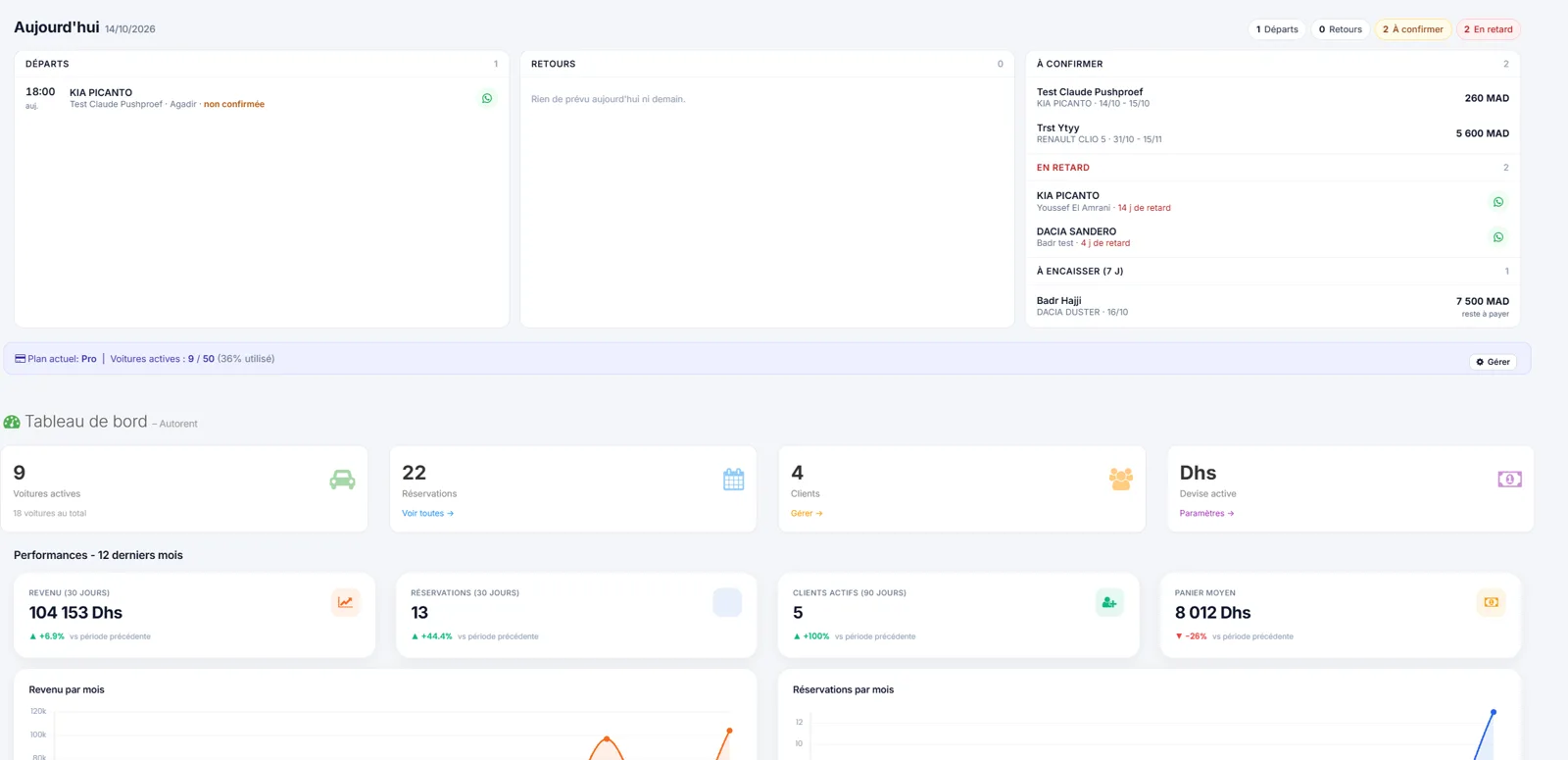1568x760 pixels.
Task: Click the green car icon in Voitures actives card
Action: [x=342, y=480]
